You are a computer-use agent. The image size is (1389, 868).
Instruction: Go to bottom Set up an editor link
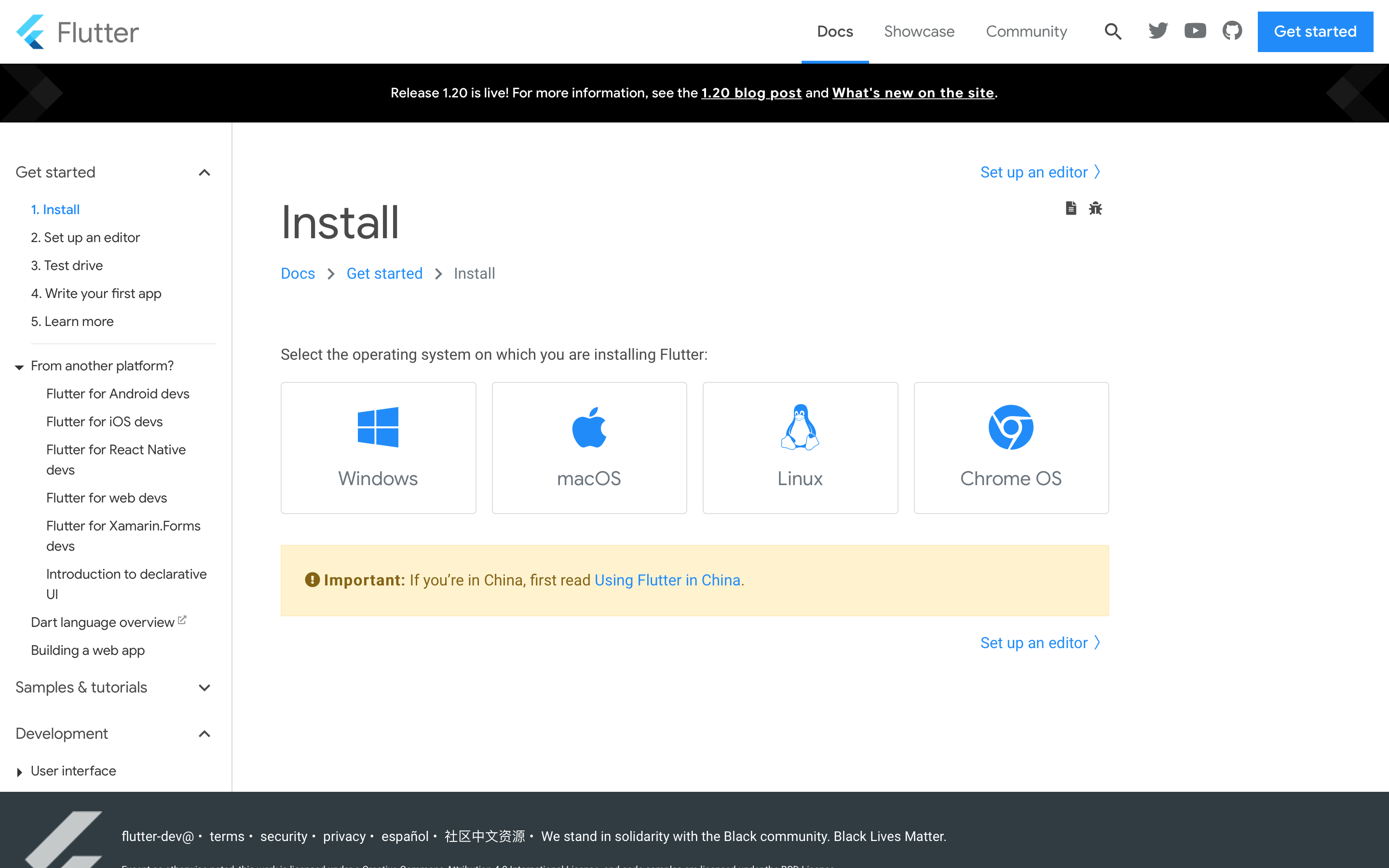[x=1040, y=643]
